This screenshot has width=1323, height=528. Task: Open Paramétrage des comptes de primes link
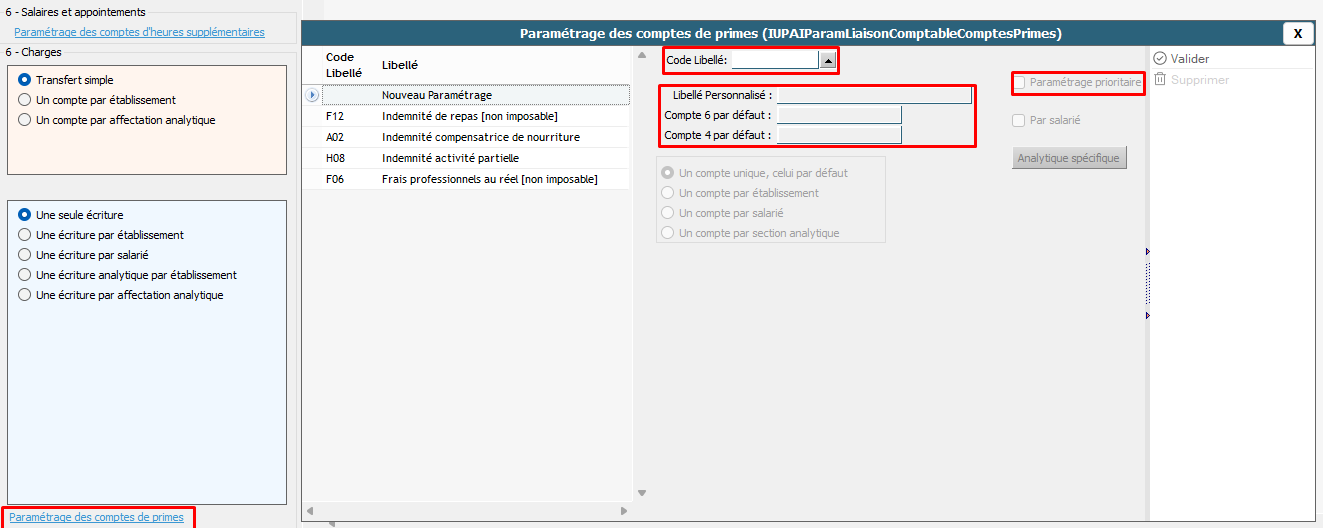point(97,517)
